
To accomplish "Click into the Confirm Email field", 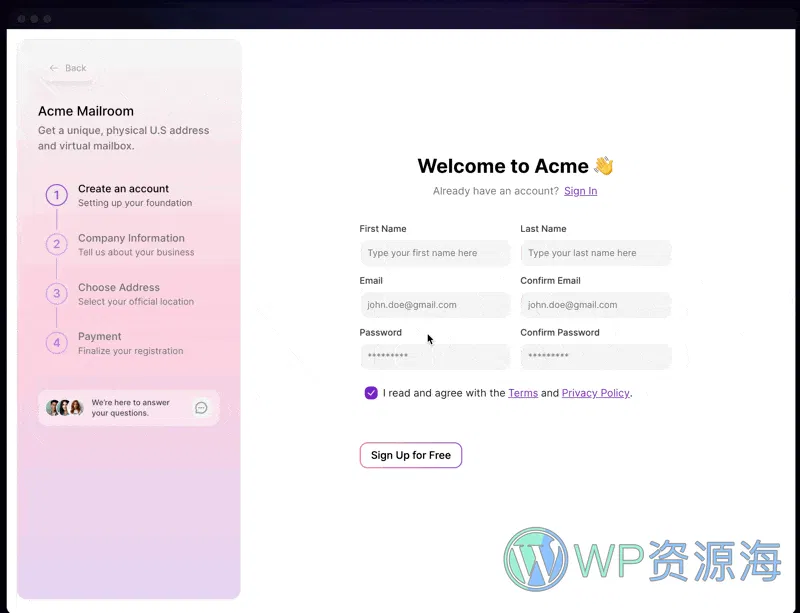I will (x=596, y=305).
